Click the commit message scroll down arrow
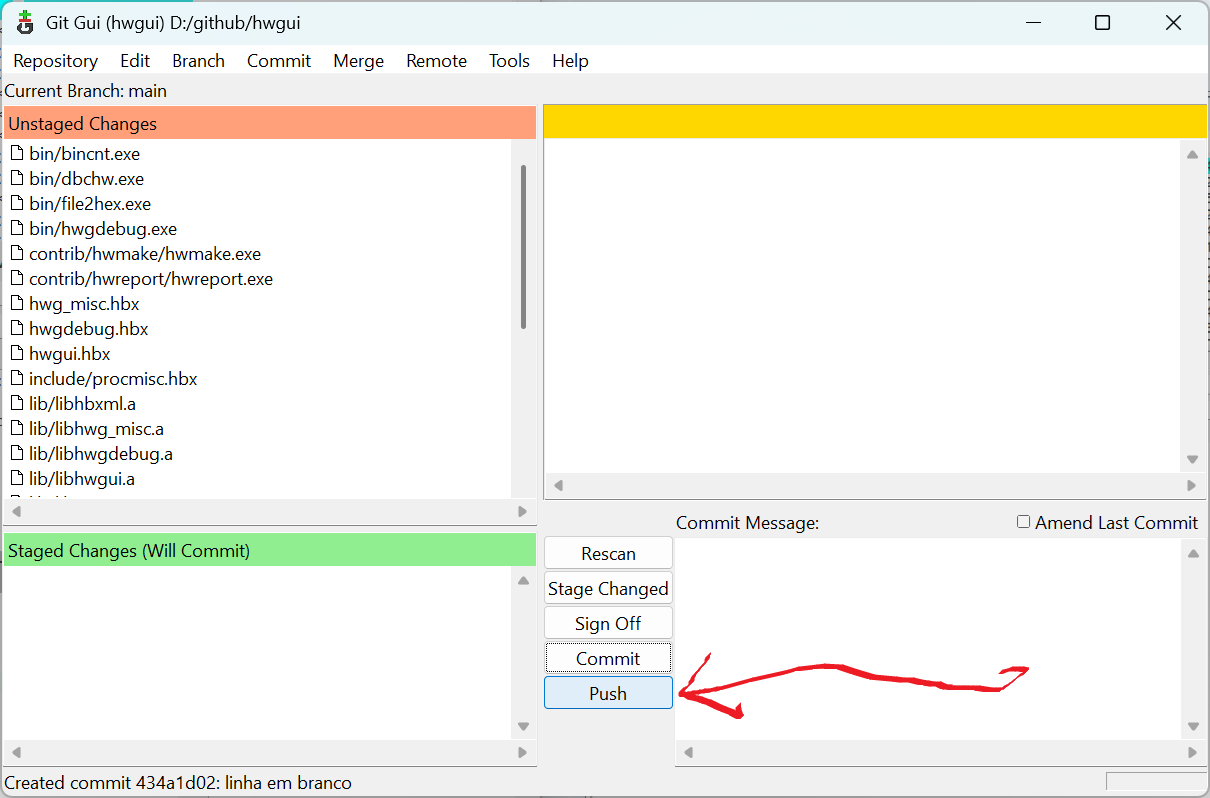Screen dimensions: 1210x798 tap(1193, 727)
